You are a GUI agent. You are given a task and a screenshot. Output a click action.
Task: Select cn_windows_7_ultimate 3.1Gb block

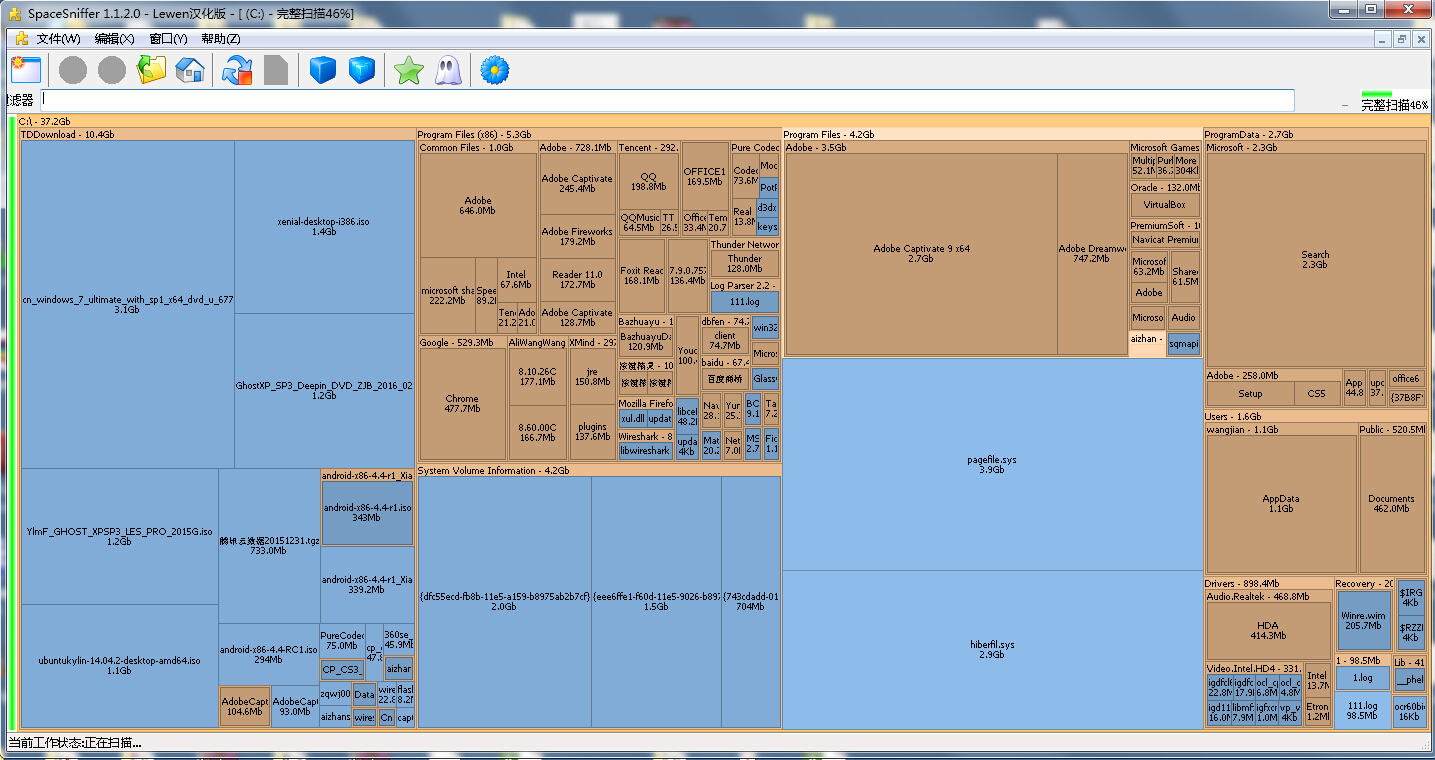click(x=127, y=304)
